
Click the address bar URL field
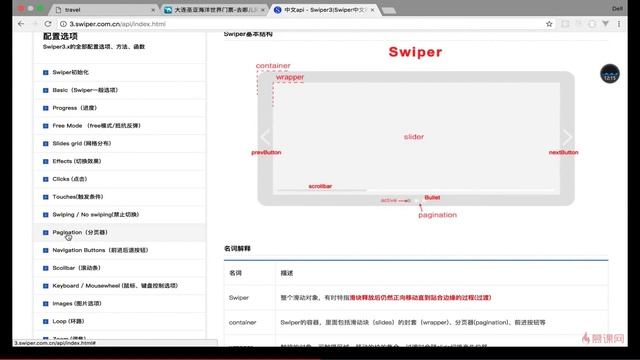pos(302,24)
